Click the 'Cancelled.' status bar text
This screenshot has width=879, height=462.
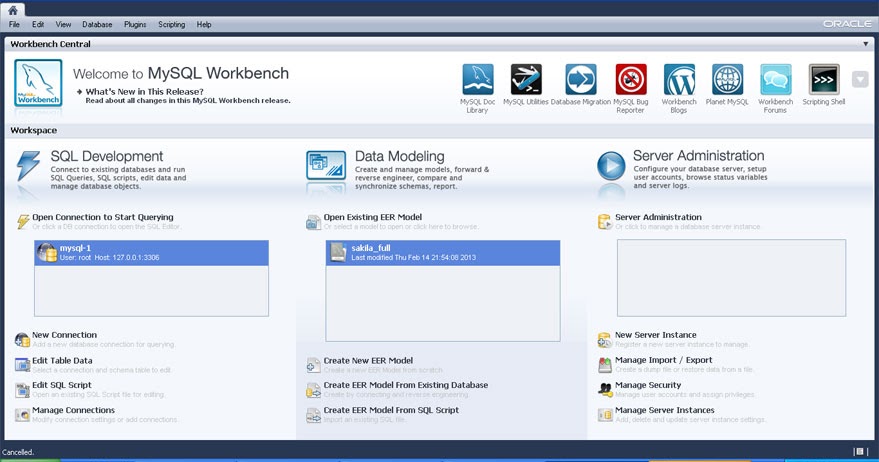coord(18,452)
